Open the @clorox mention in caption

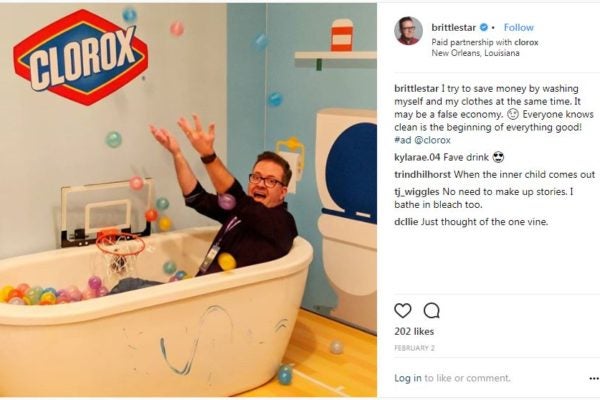(x=432, y=140)
